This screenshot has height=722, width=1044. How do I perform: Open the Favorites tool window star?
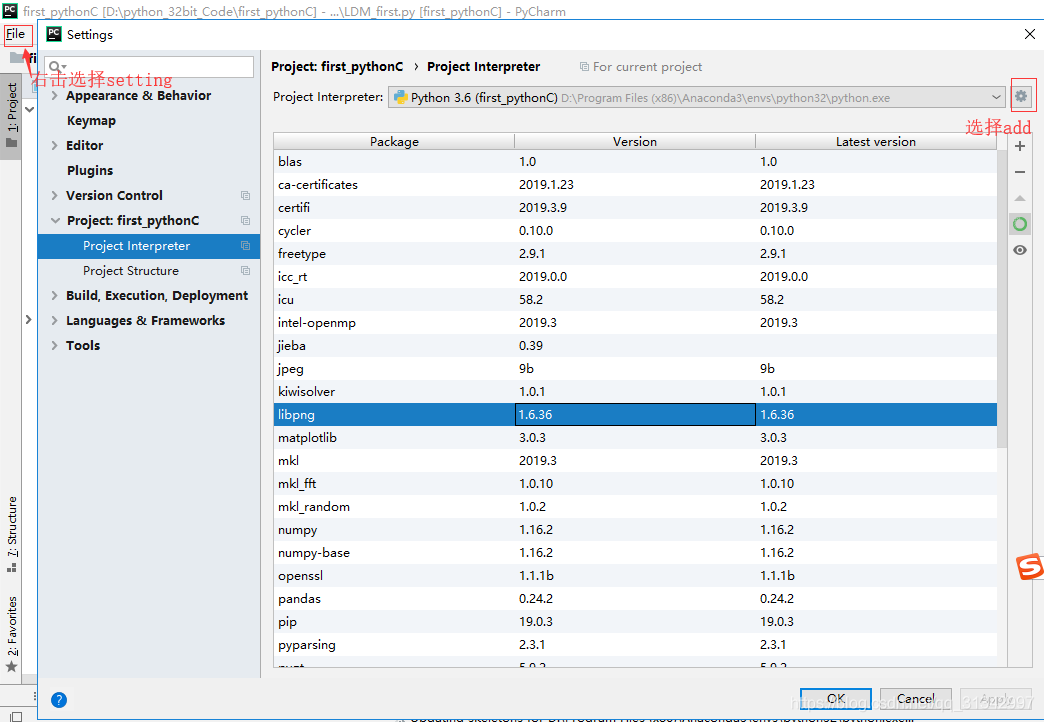[x=11, y=667]
